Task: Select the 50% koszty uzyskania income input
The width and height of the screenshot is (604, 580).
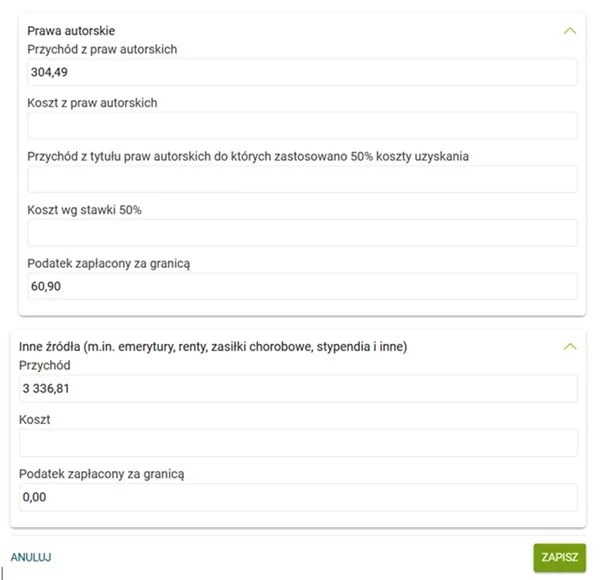Action: (302, 179)
